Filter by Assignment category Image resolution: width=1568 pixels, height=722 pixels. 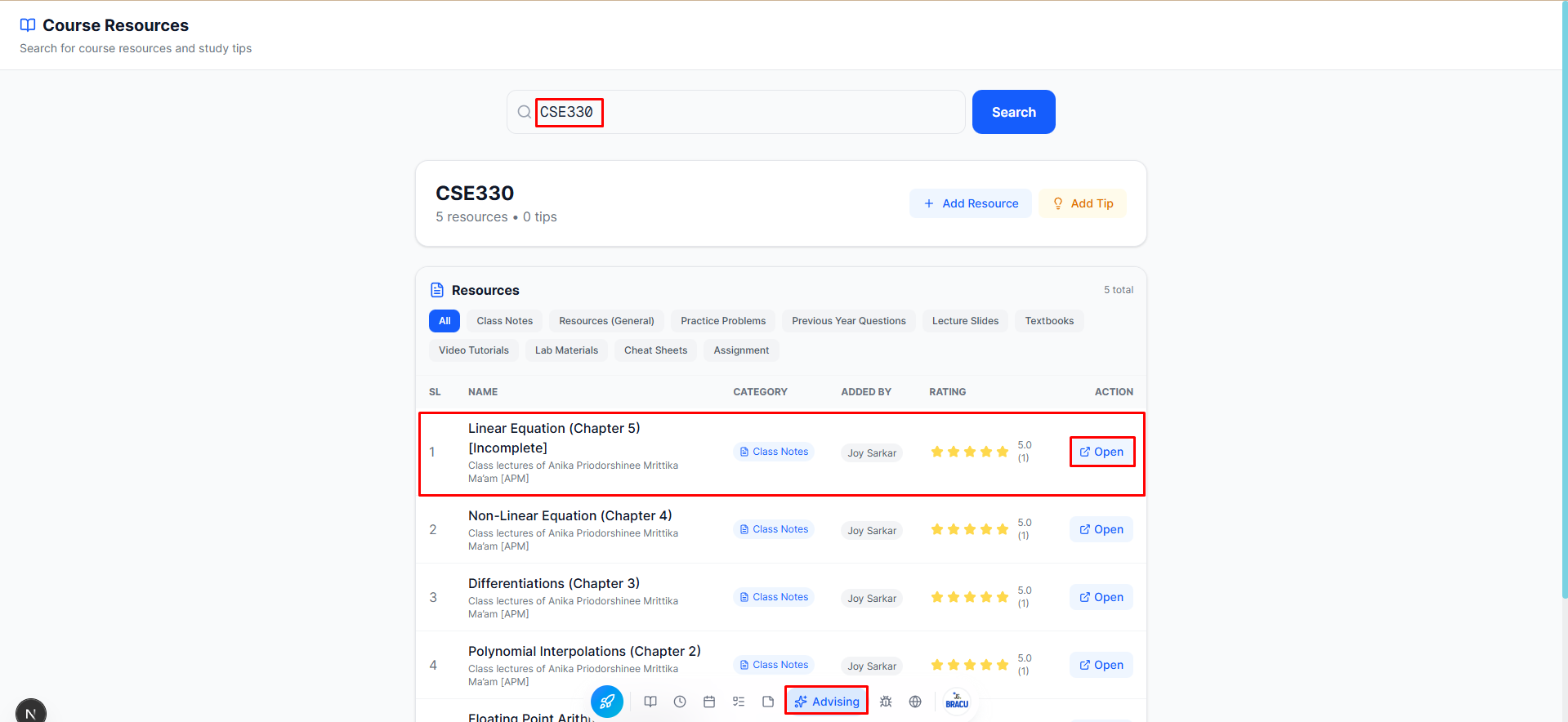pos(741,350)
